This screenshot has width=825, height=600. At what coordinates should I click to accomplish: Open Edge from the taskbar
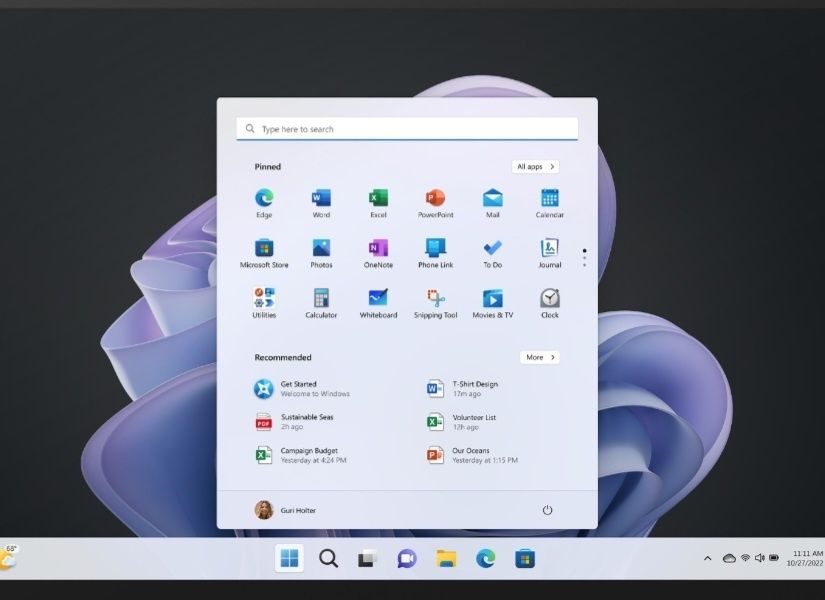pyautogui.click(x=485, y=558)
